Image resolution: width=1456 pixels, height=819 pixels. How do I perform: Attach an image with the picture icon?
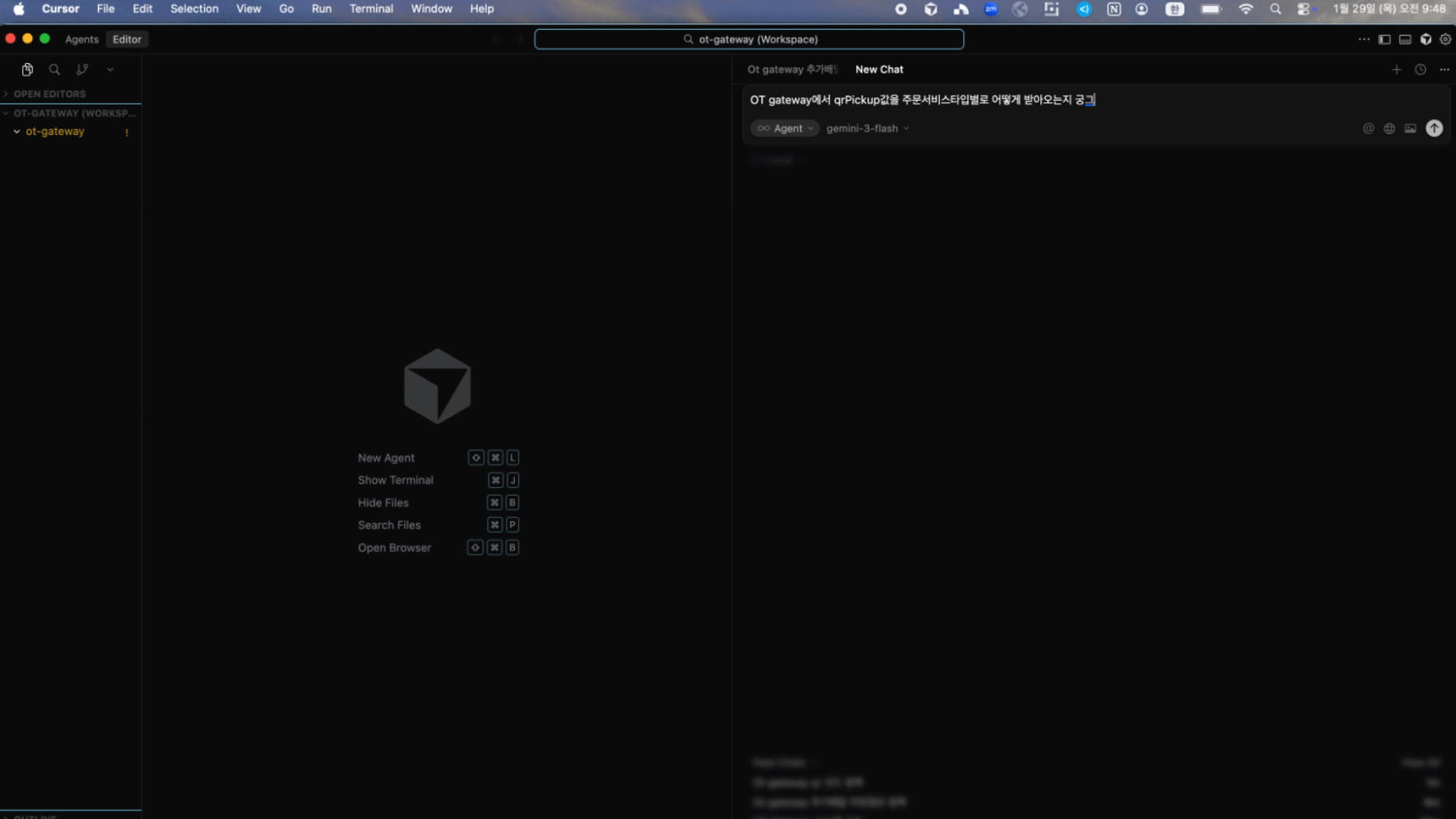click(1410, 128)
